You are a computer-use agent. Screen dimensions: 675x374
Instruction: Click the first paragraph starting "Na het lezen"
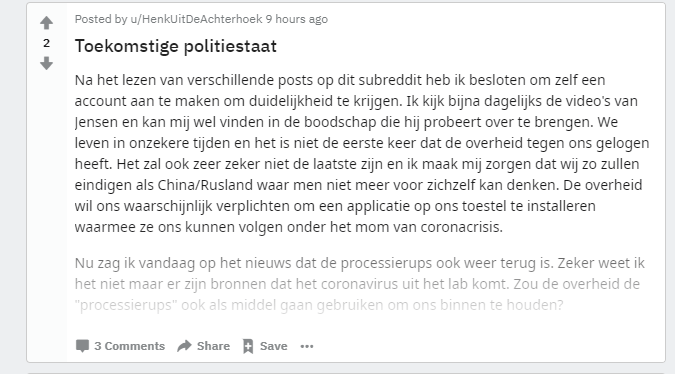(362, 153)
